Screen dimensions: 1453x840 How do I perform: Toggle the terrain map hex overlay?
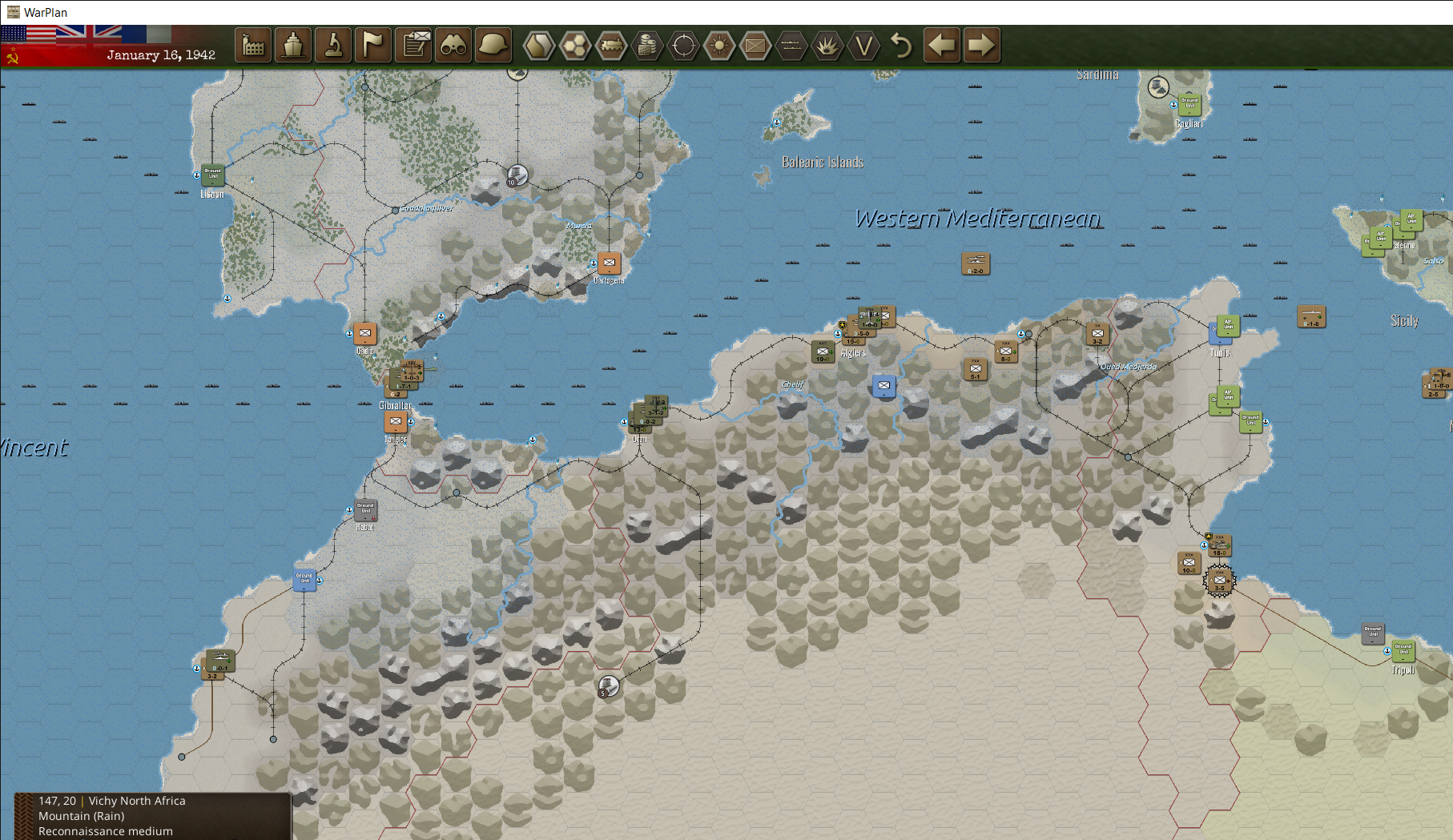(539, 46)
